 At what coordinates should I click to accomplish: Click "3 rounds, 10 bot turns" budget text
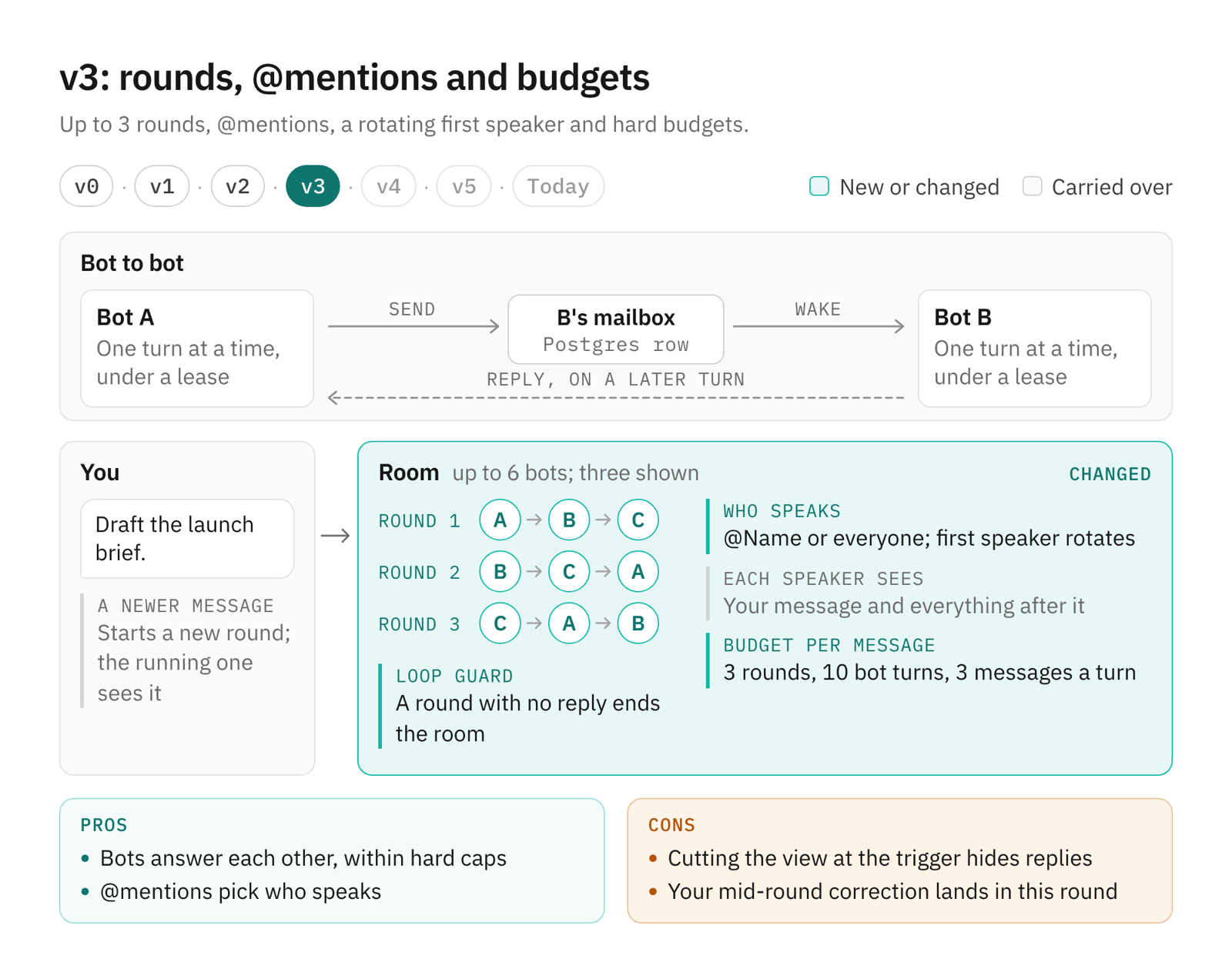click(x=929, y=673)
